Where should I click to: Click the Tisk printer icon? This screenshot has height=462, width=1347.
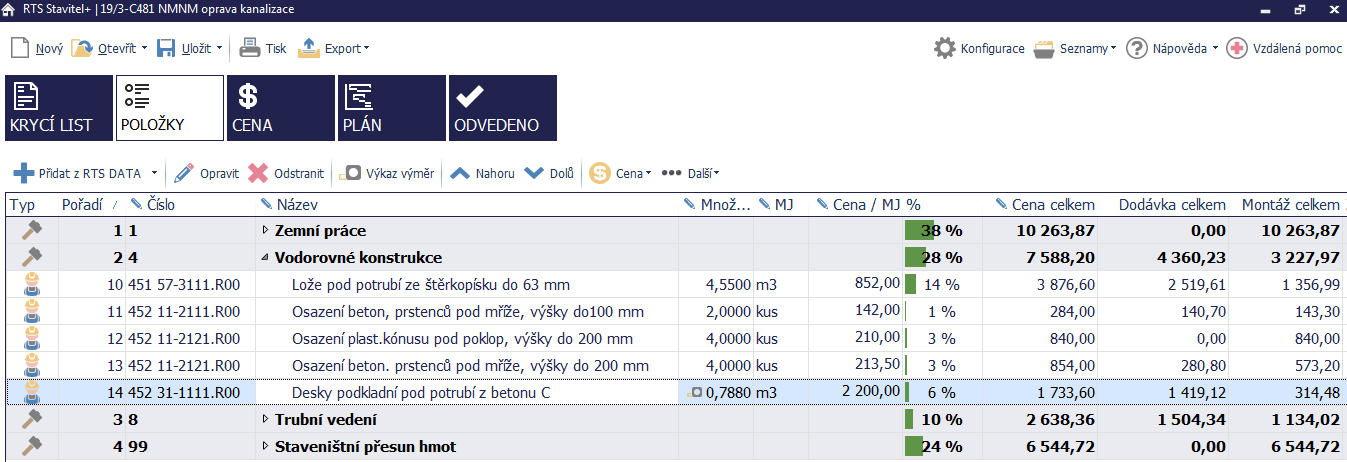pyautogui.click(x=250, y=48)
